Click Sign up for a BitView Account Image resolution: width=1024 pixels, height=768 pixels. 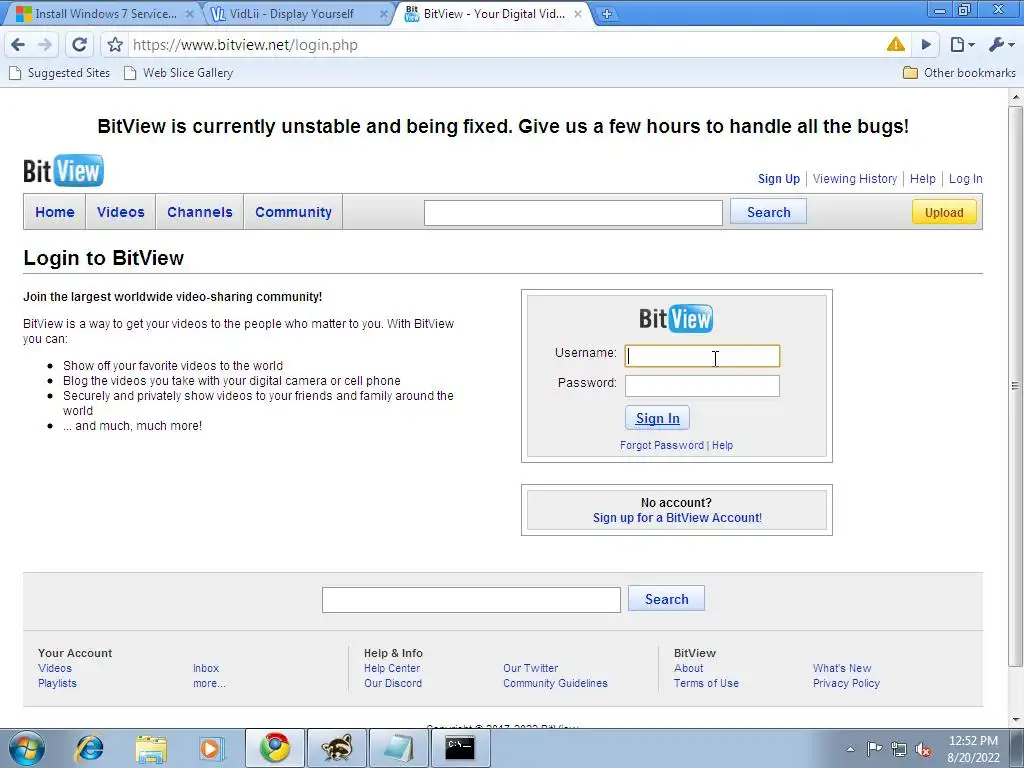point(677,518)
